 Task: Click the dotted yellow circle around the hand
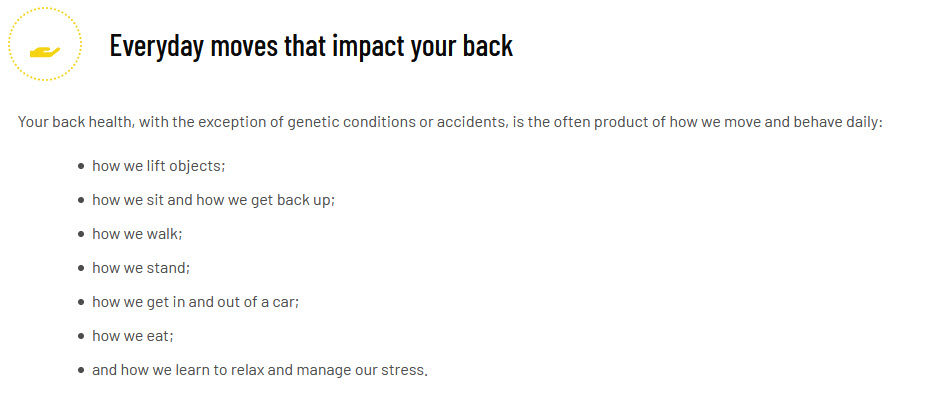45,44
